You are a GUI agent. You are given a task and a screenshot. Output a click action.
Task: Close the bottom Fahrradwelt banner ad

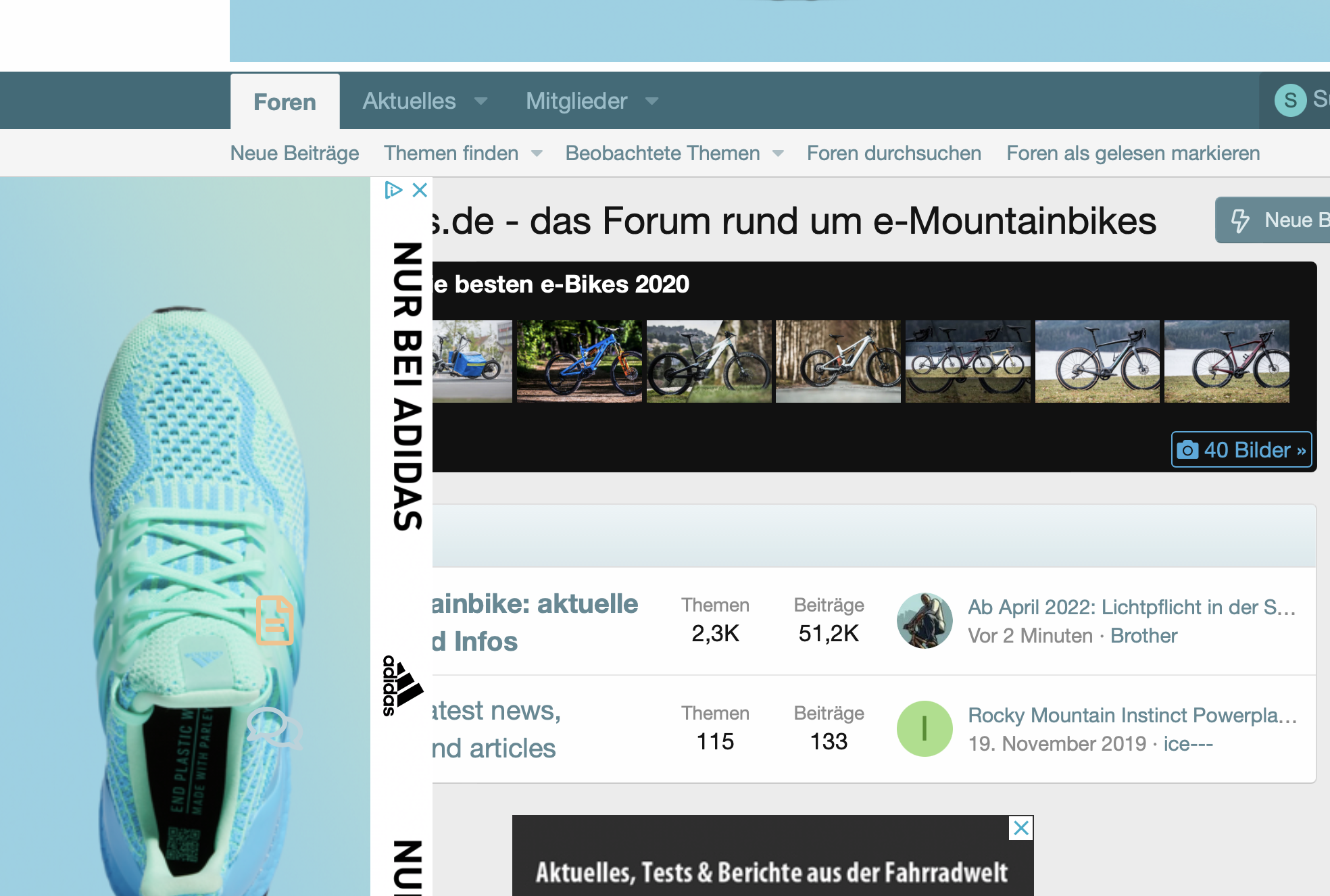pyautogui.click(x=1020, y=828)
